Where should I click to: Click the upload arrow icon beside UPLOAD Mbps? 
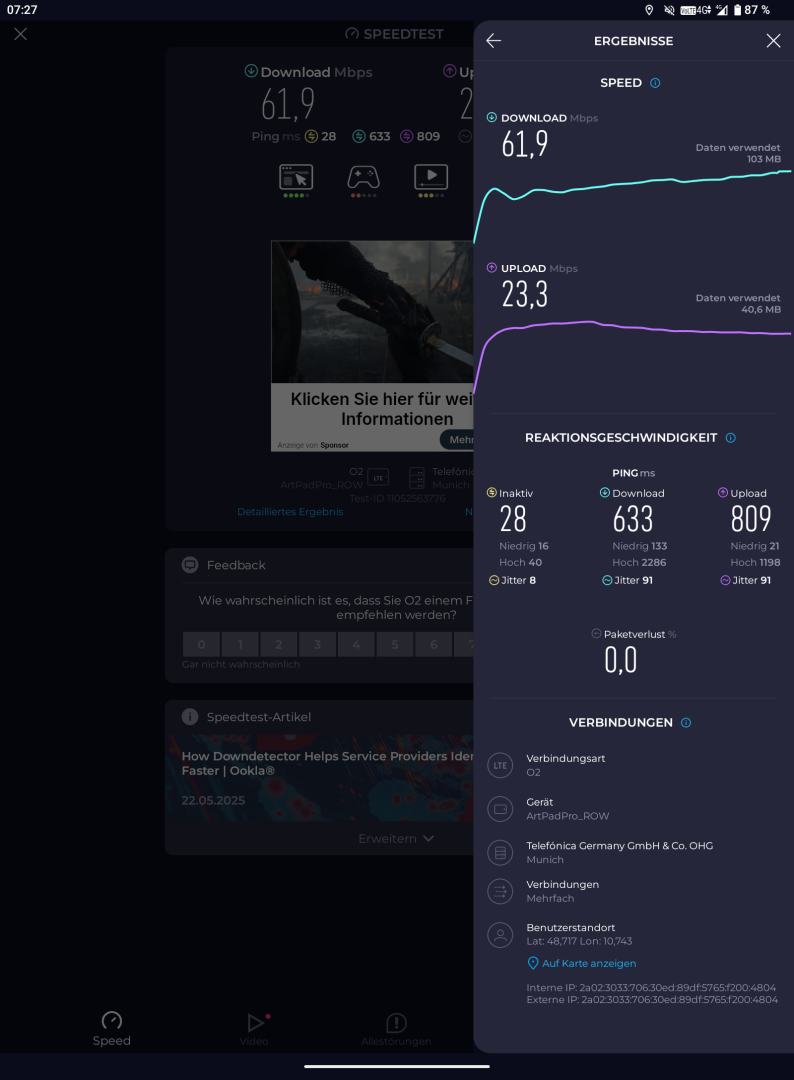(492, 267)
